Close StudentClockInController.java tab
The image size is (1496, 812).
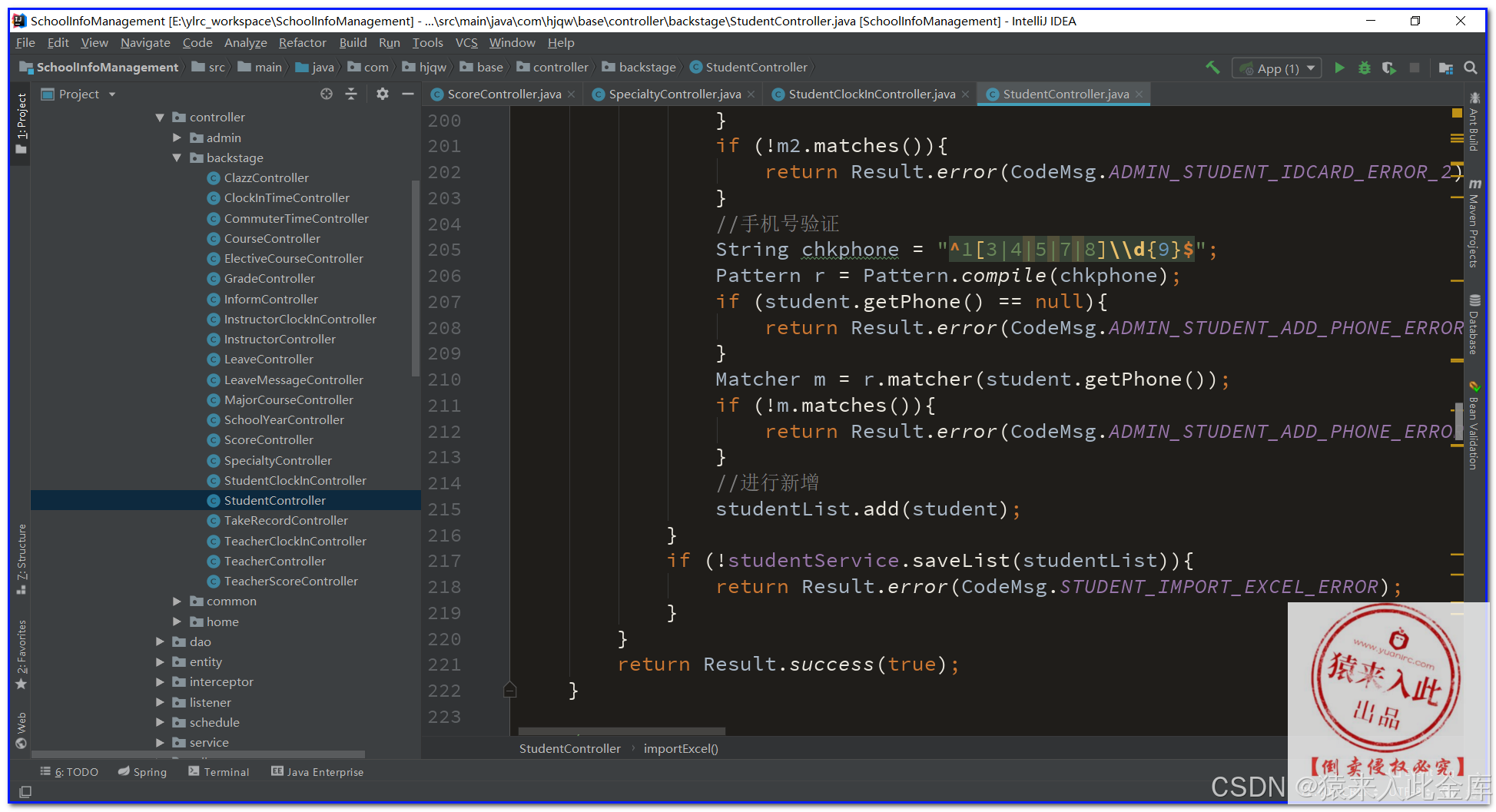click(x=966, y=94)
